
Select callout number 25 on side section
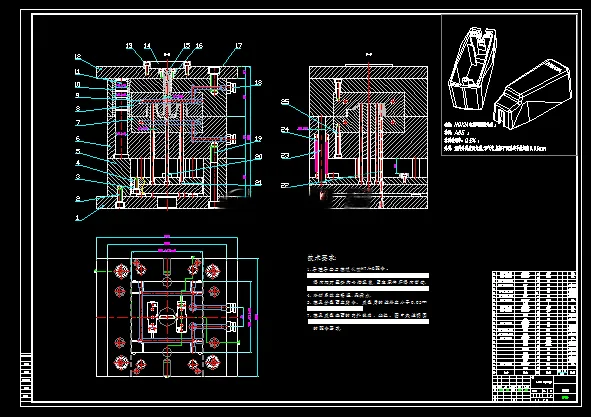(285, 102)
